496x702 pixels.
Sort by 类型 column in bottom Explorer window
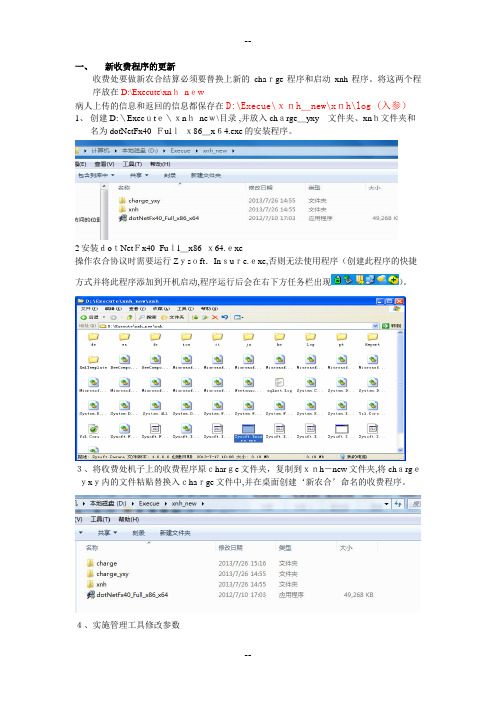(285, 548)
